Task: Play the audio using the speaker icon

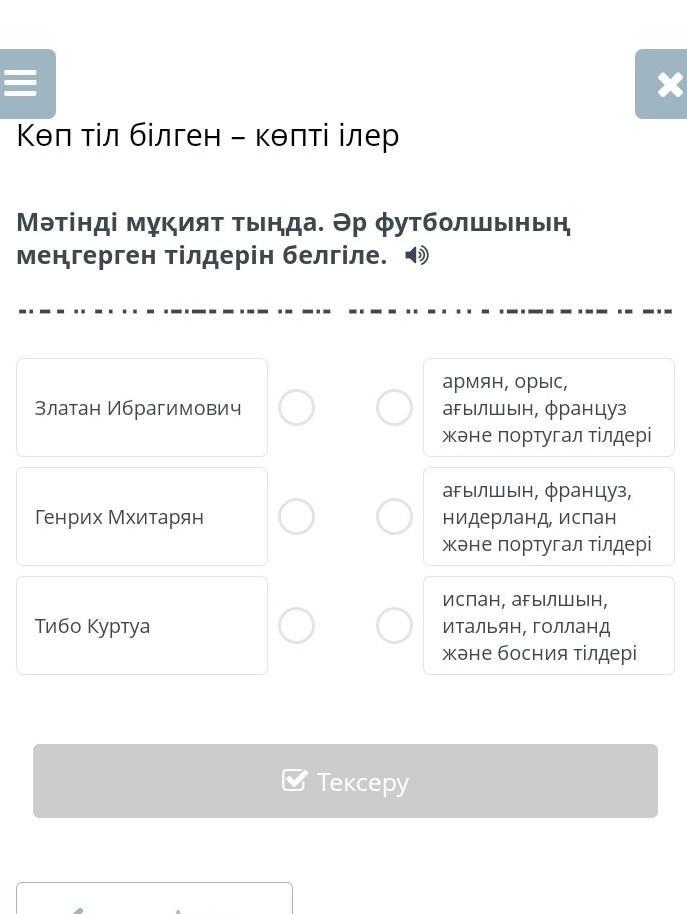Action: [x=417, y=256]
